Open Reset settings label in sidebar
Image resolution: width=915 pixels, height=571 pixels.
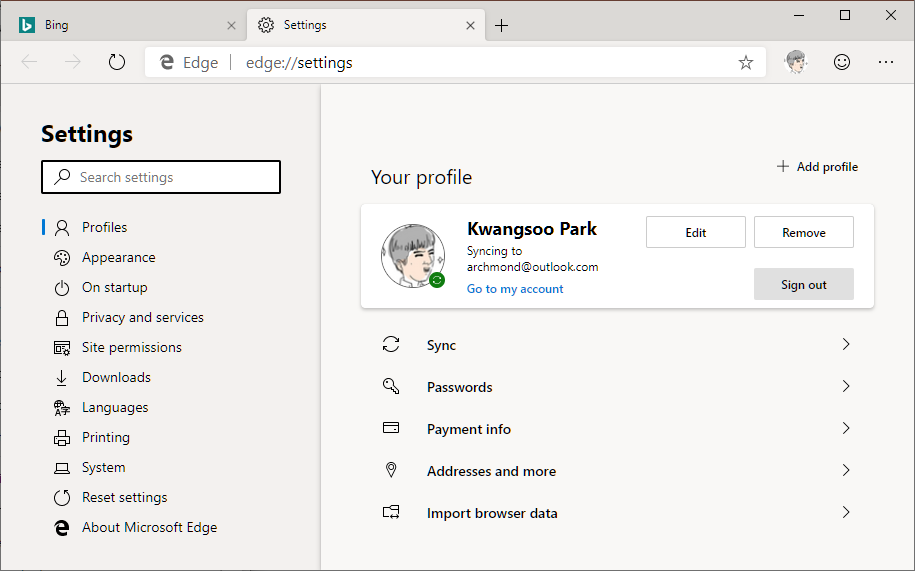124,498
